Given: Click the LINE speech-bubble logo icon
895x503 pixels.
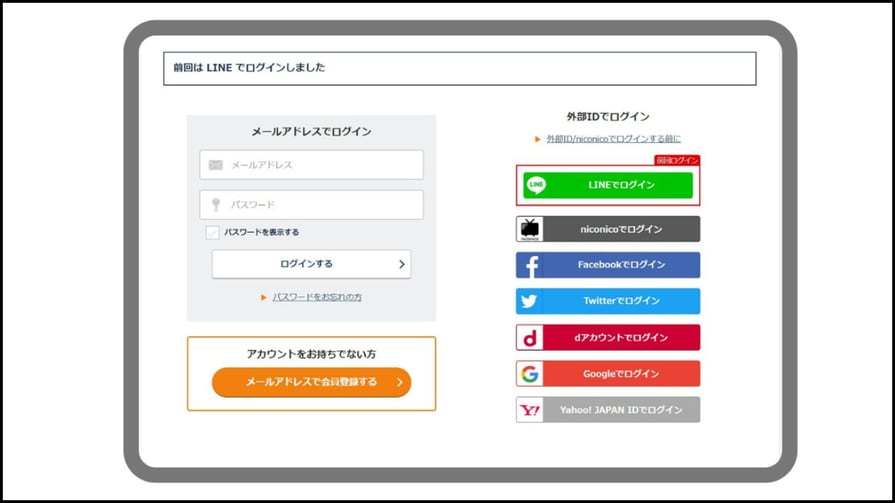Looking at the screenshot, I should [x=536, y=185].
